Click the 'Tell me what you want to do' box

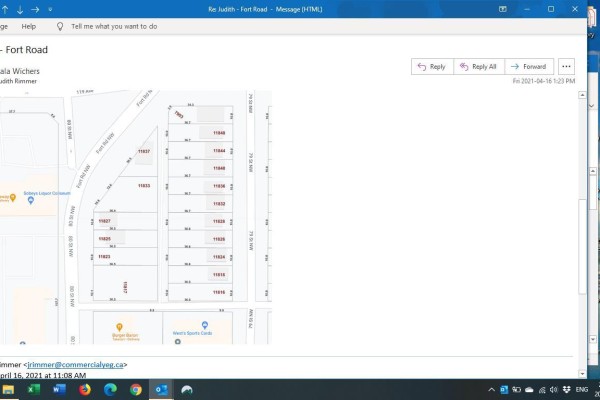114,26
